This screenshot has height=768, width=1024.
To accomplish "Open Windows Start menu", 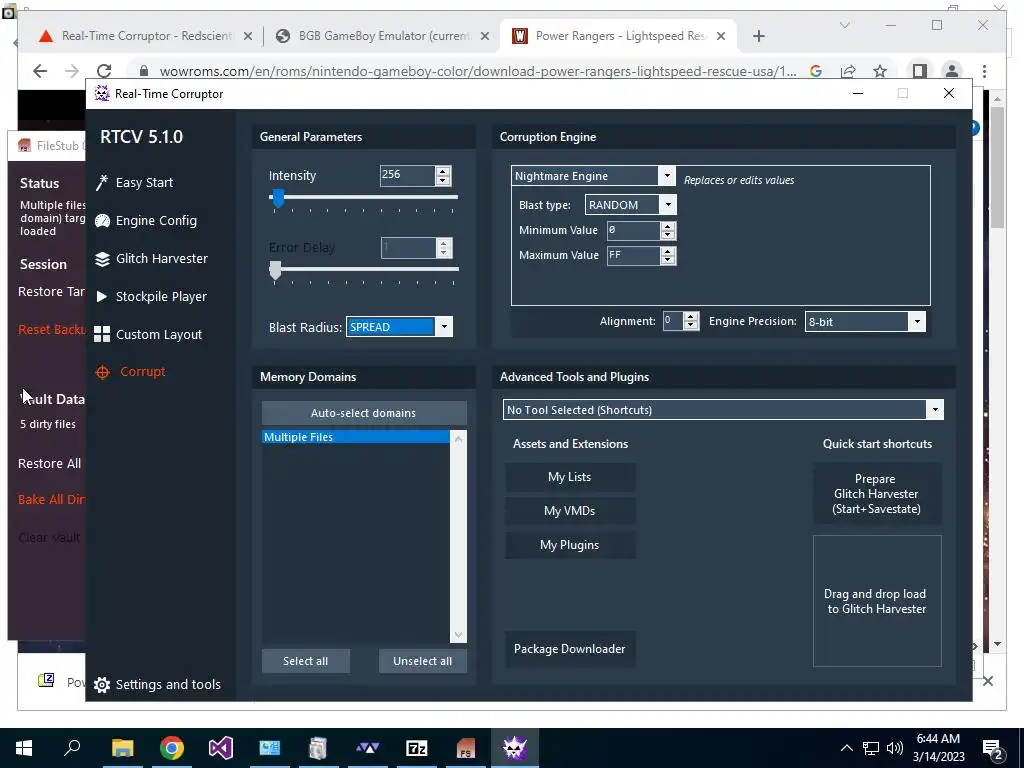I will 24,748.
